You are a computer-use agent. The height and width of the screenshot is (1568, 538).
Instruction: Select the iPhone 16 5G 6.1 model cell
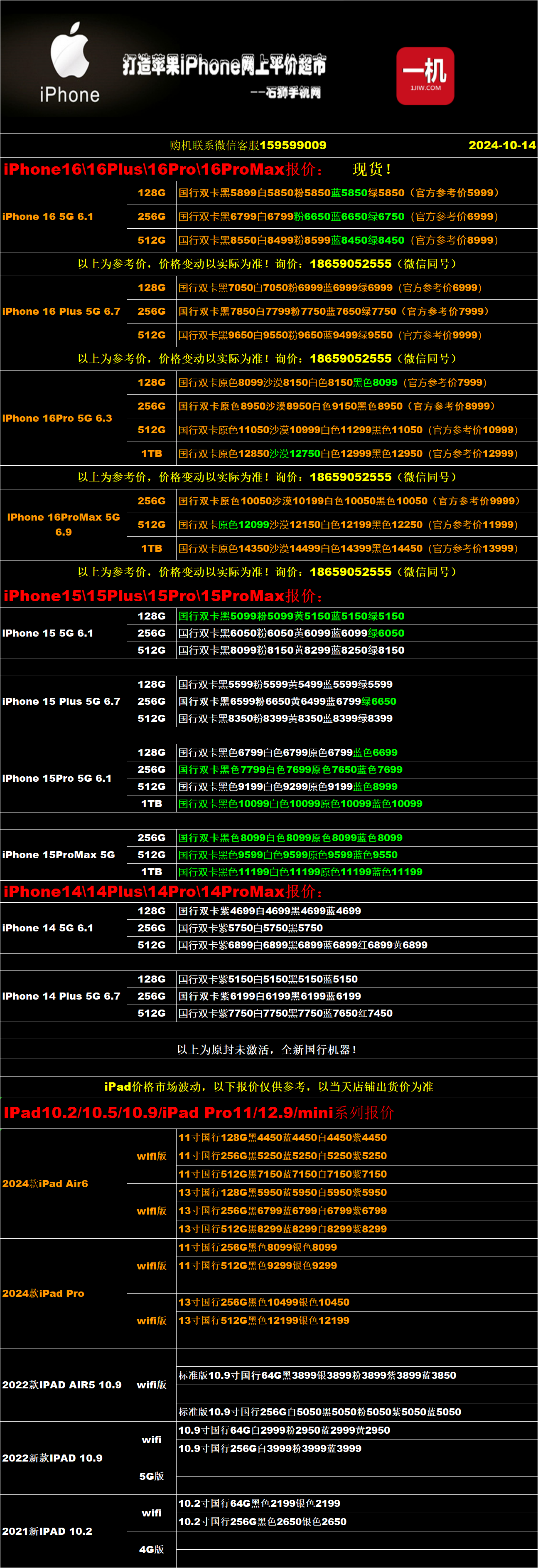tap(63, 217)
